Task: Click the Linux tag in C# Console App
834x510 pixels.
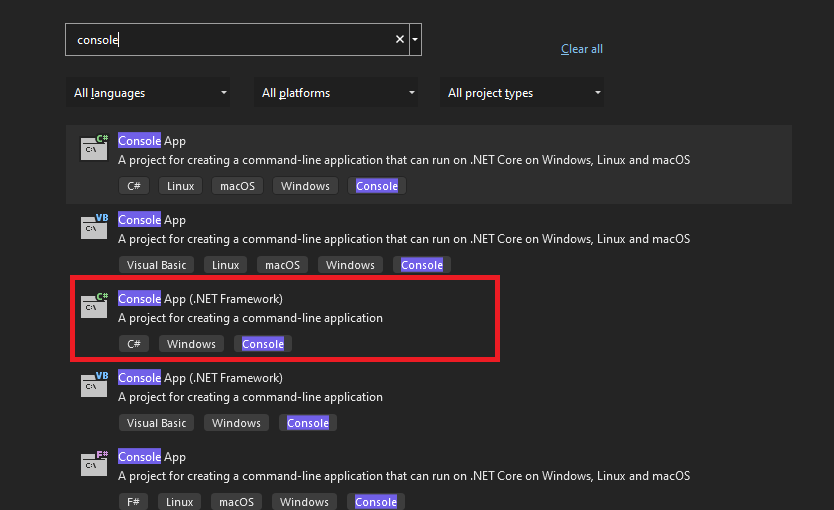Action: coord(180,186)
